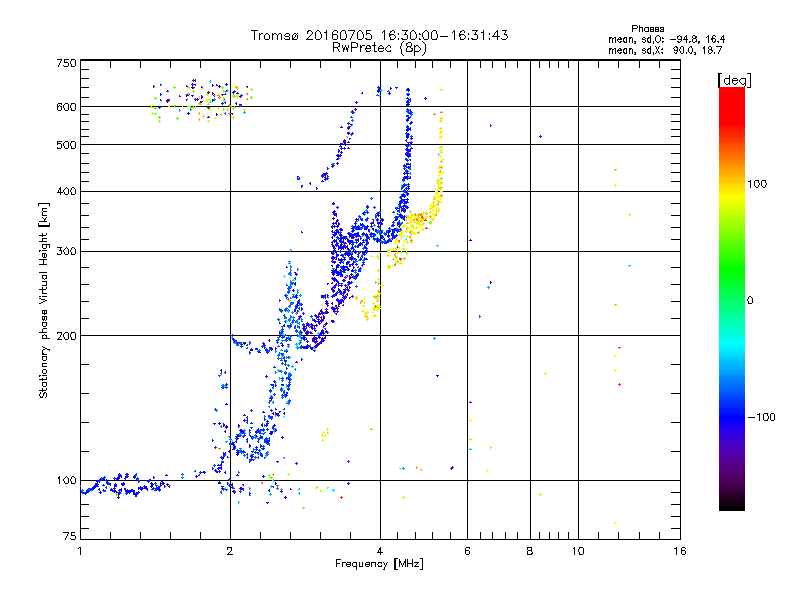Click the '[deg]' colorbar unit label
The width and height of the screenshot is (800, 600).
pyautogui.click(x=734, y=80)
